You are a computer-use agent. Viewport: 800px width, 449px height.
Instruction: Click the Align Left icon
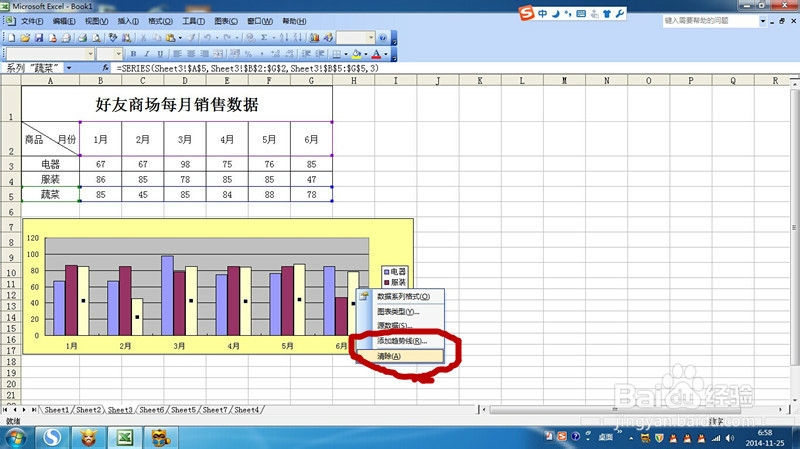[x=177, y=54]
